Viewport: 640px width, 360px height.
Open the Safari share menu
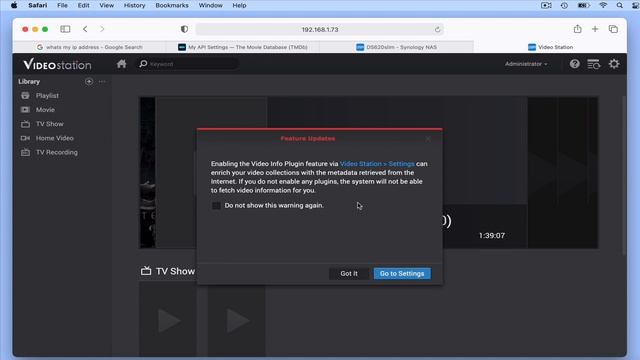click(577, 29)
